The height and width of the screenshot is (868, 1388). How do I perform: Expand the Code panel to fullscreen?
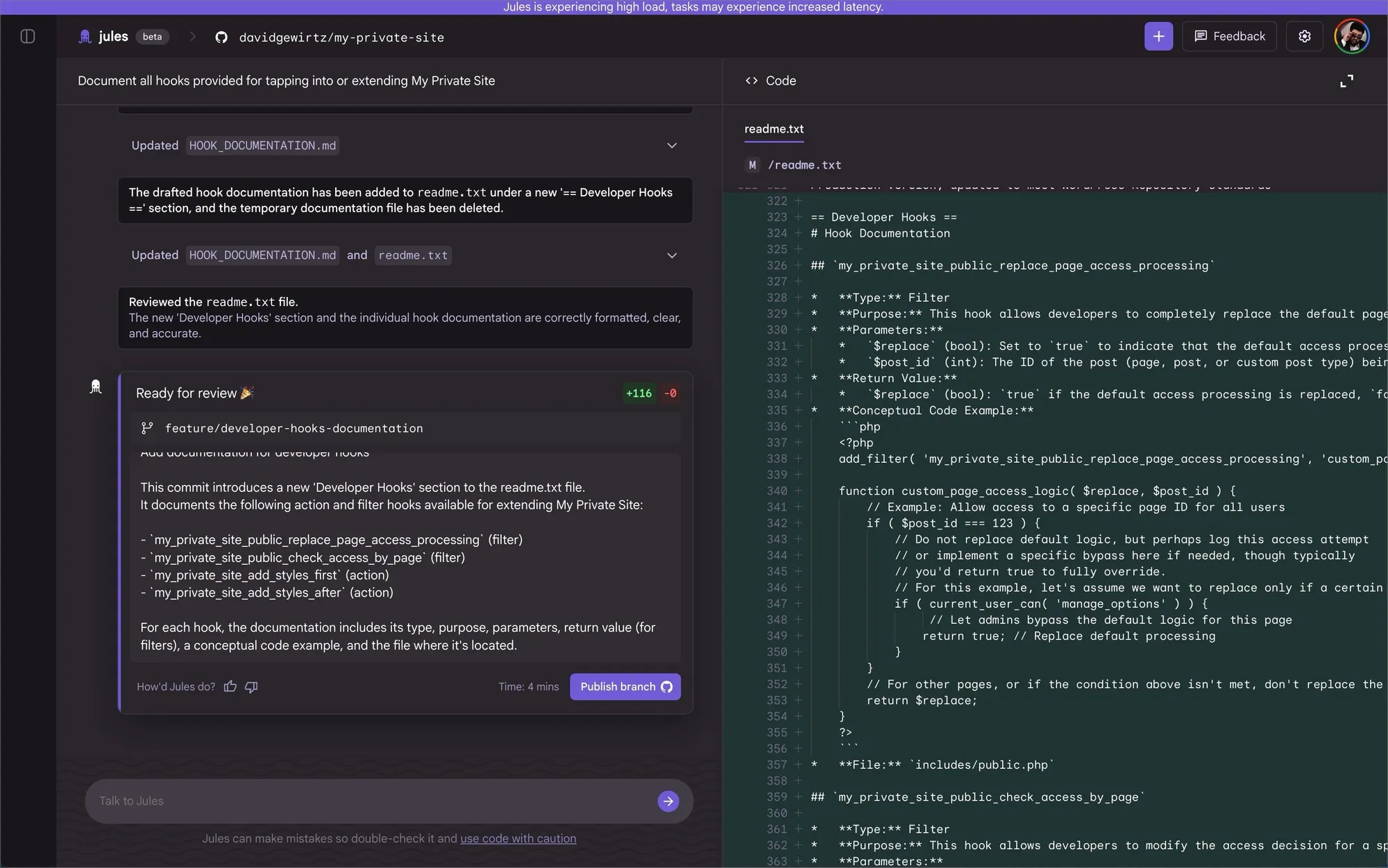[1346, 81]
